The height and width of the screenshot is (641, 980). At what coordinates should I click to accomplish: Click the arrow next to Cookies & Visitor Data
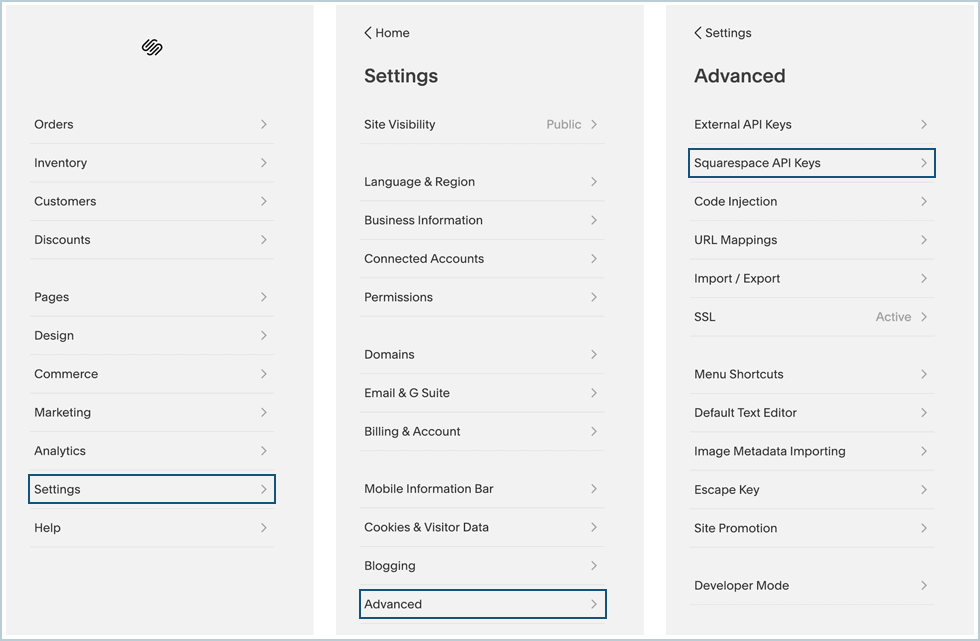click(x=594, y=527)
